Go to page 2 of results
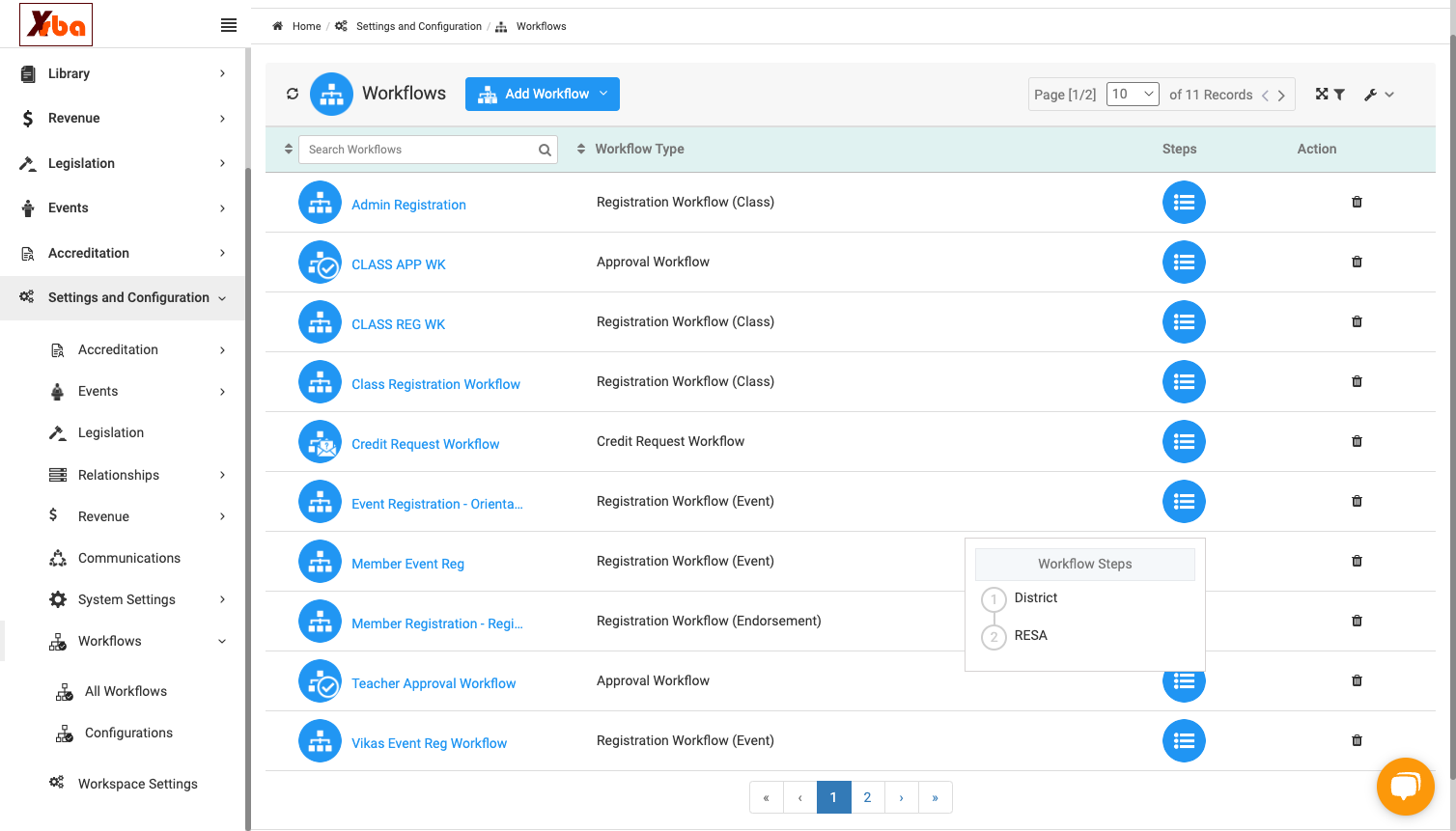Image resolution: width=1456 pixels, height=831 pixels. (x=867, y=797)
